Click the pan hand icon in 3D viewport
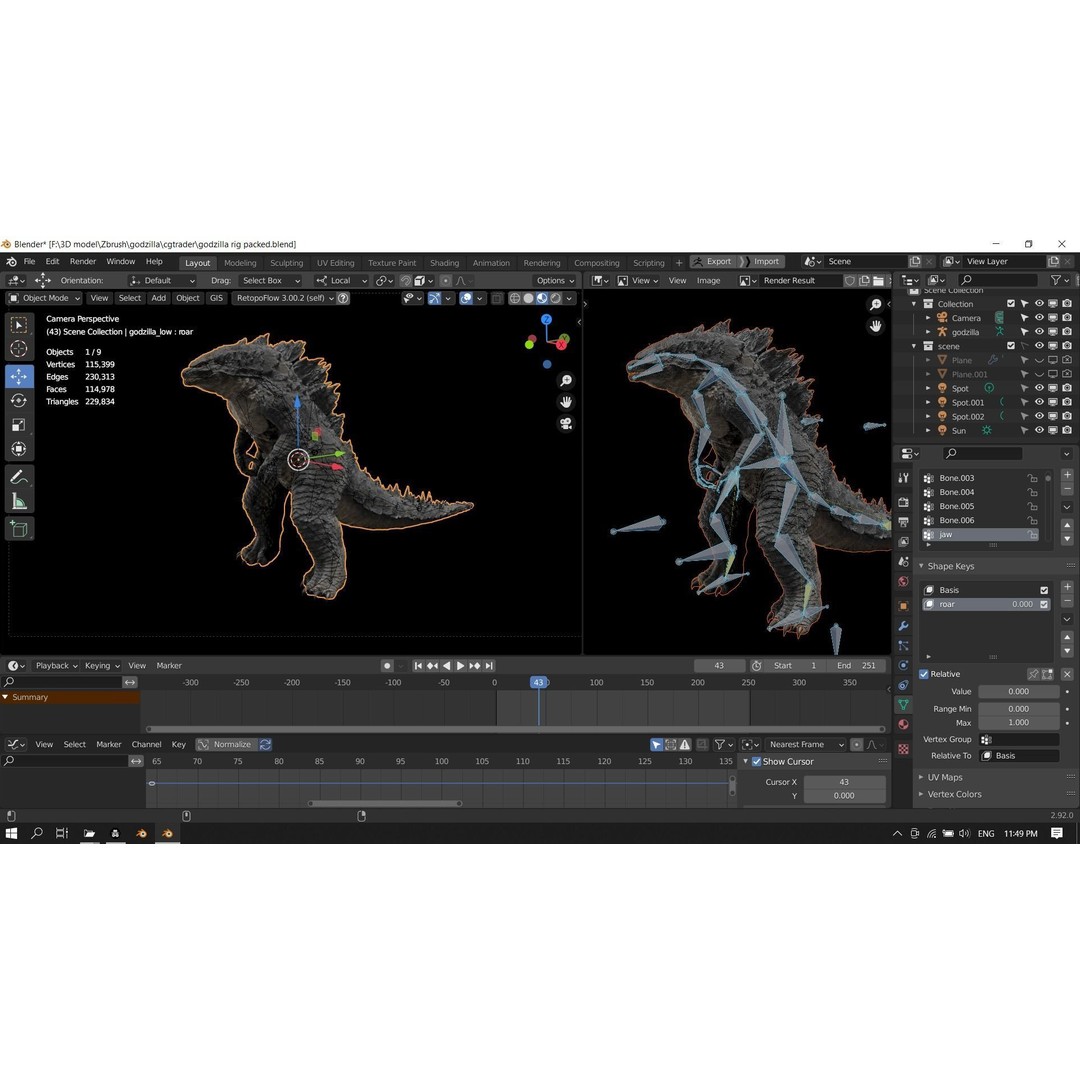This screenshot has height=1080, width=1080. (565, 402)
